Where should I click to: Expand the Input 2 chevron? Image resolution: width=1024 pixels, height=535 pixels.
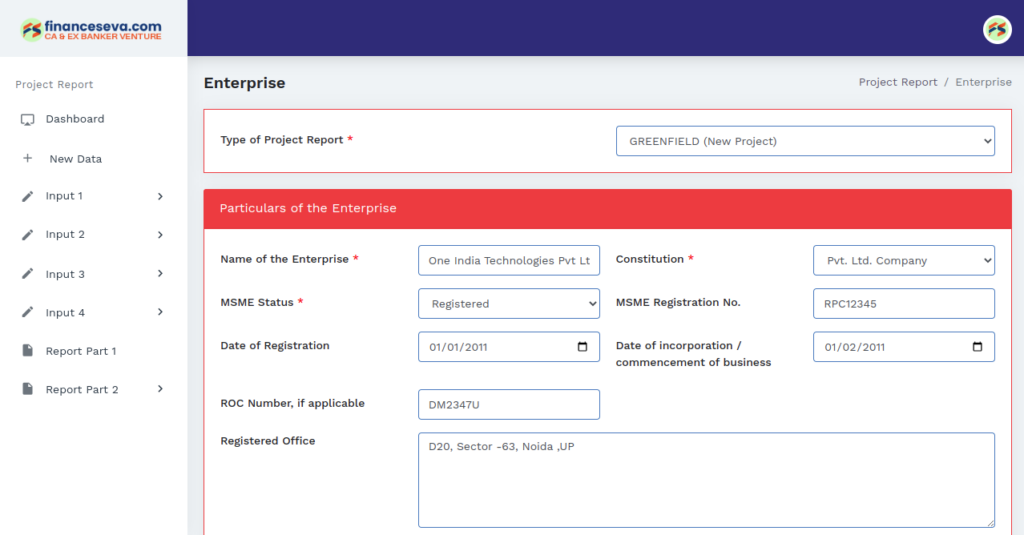tap(160, 235)
